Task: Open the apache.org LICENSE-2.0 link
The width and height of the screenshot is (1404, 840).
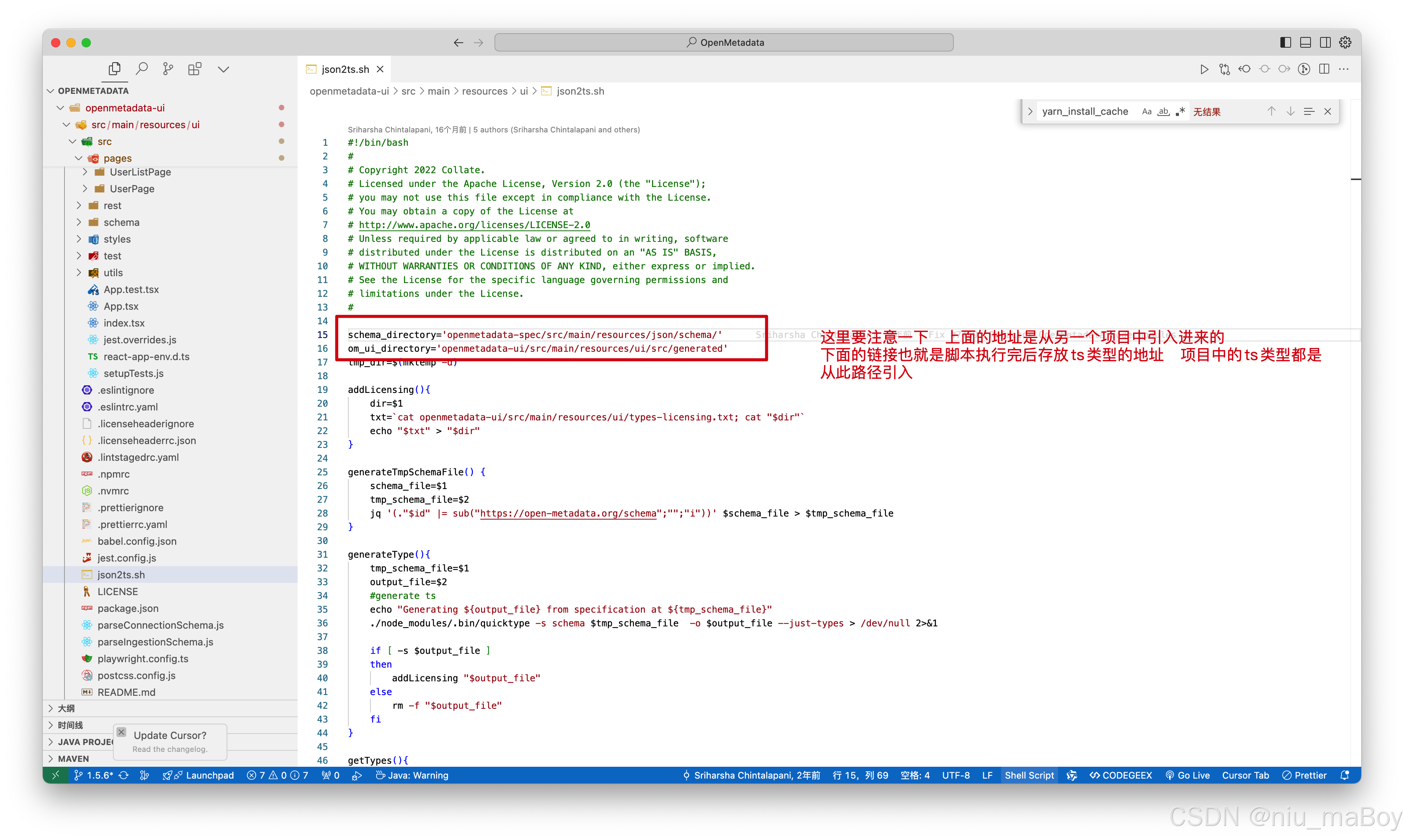Action: click(474, 225)
